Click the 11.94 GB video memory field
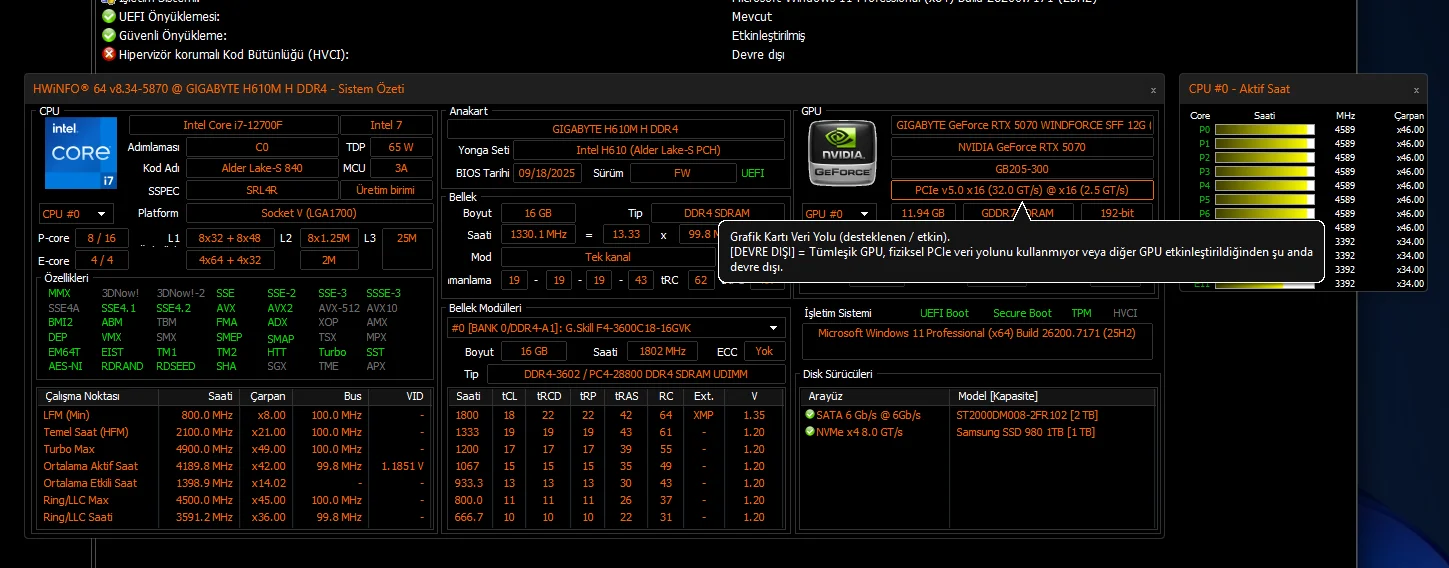1449x568 pixels. (x=923, y=213)
